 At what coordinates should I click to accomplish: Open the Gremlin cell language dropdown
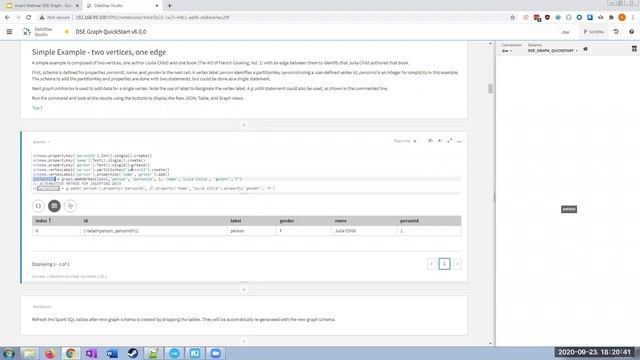[x=41, y=142]
